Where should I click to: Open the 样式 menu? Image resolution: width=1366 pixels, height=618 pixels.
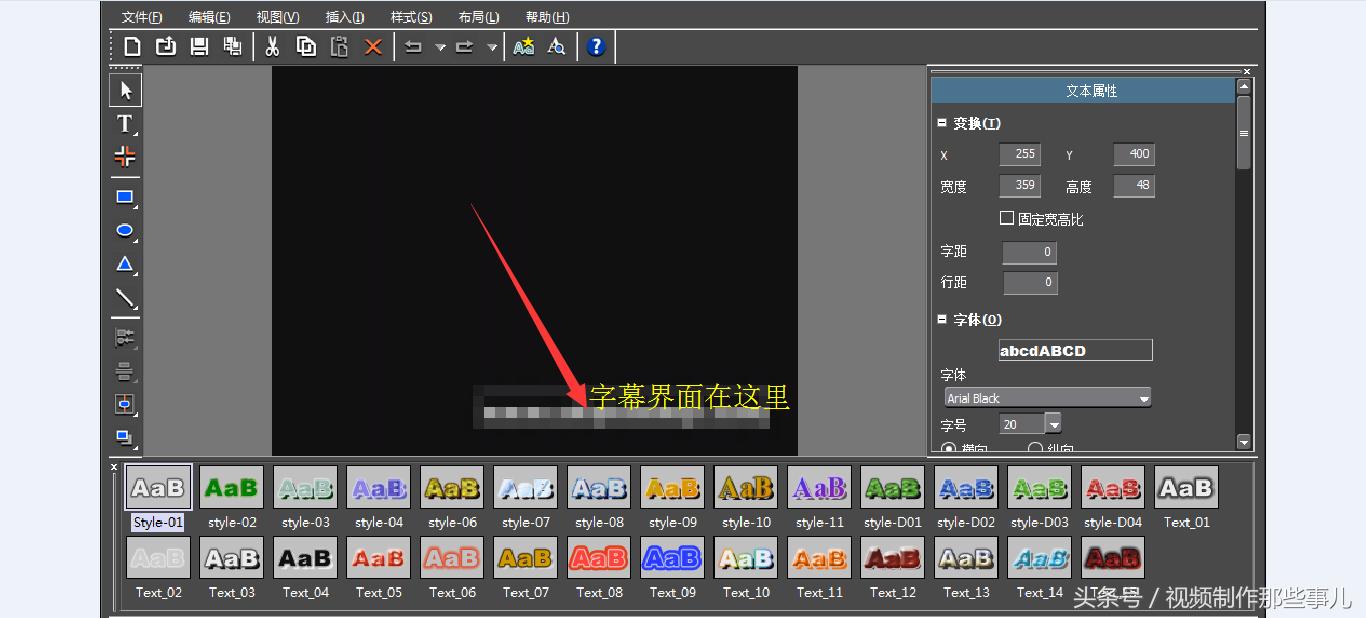[x=410, y=16]
